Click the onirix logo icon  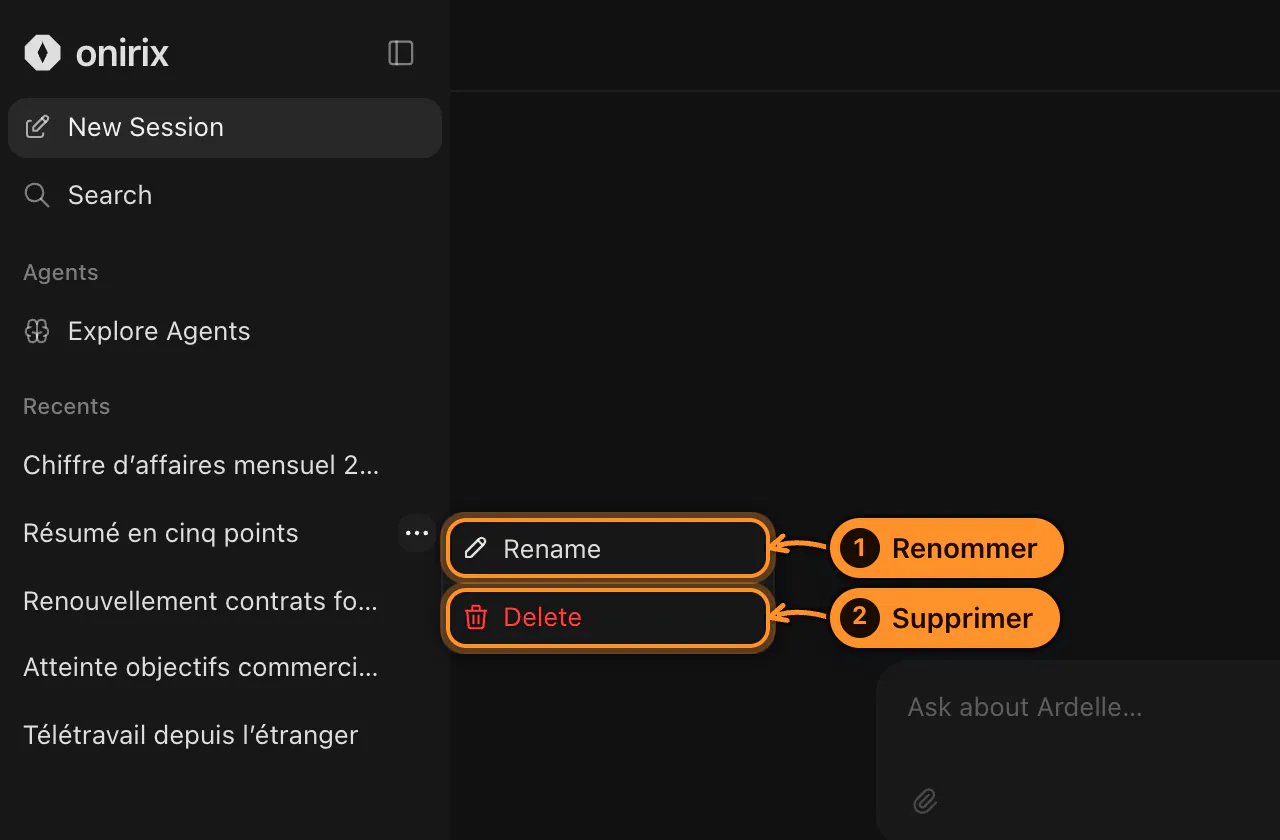(42, 53)
